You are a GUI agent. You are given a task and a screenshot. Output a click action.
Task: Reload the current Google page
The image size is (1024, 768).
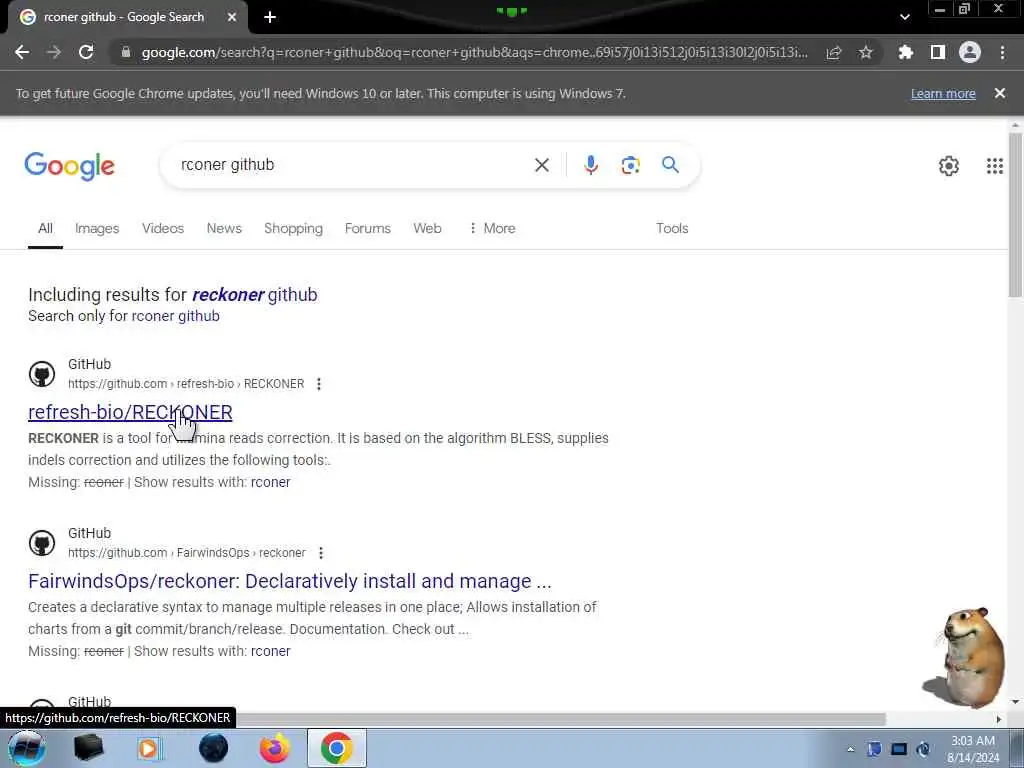pyautogui.click(x=86, y=52)
